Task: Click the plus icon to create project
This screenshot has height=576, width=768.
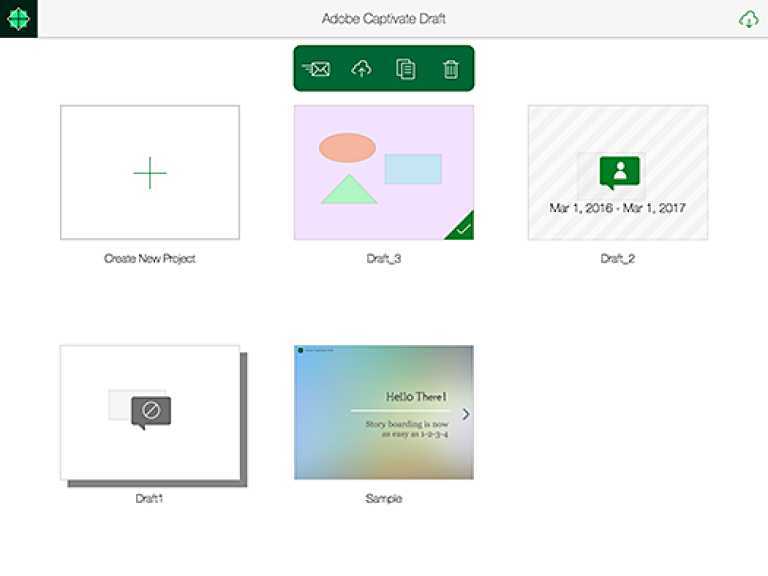Action: (150, 173)
